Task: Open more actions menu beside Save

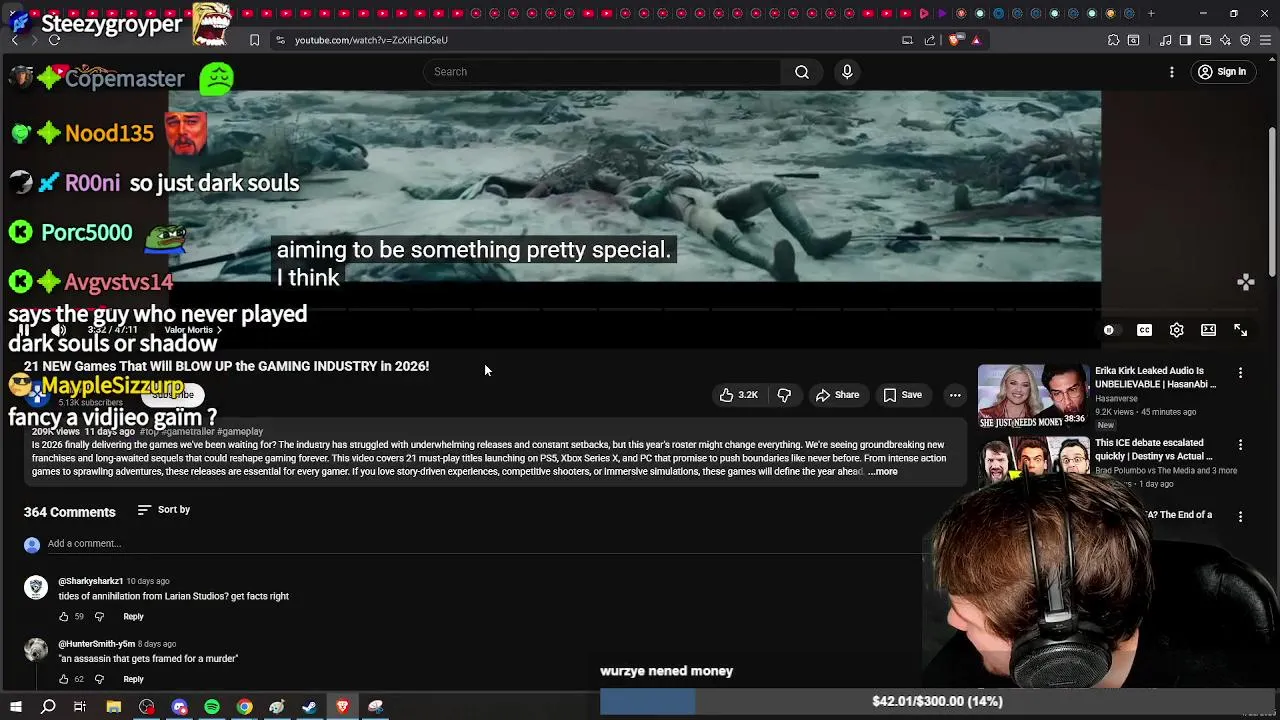Action: coord(955,395)
